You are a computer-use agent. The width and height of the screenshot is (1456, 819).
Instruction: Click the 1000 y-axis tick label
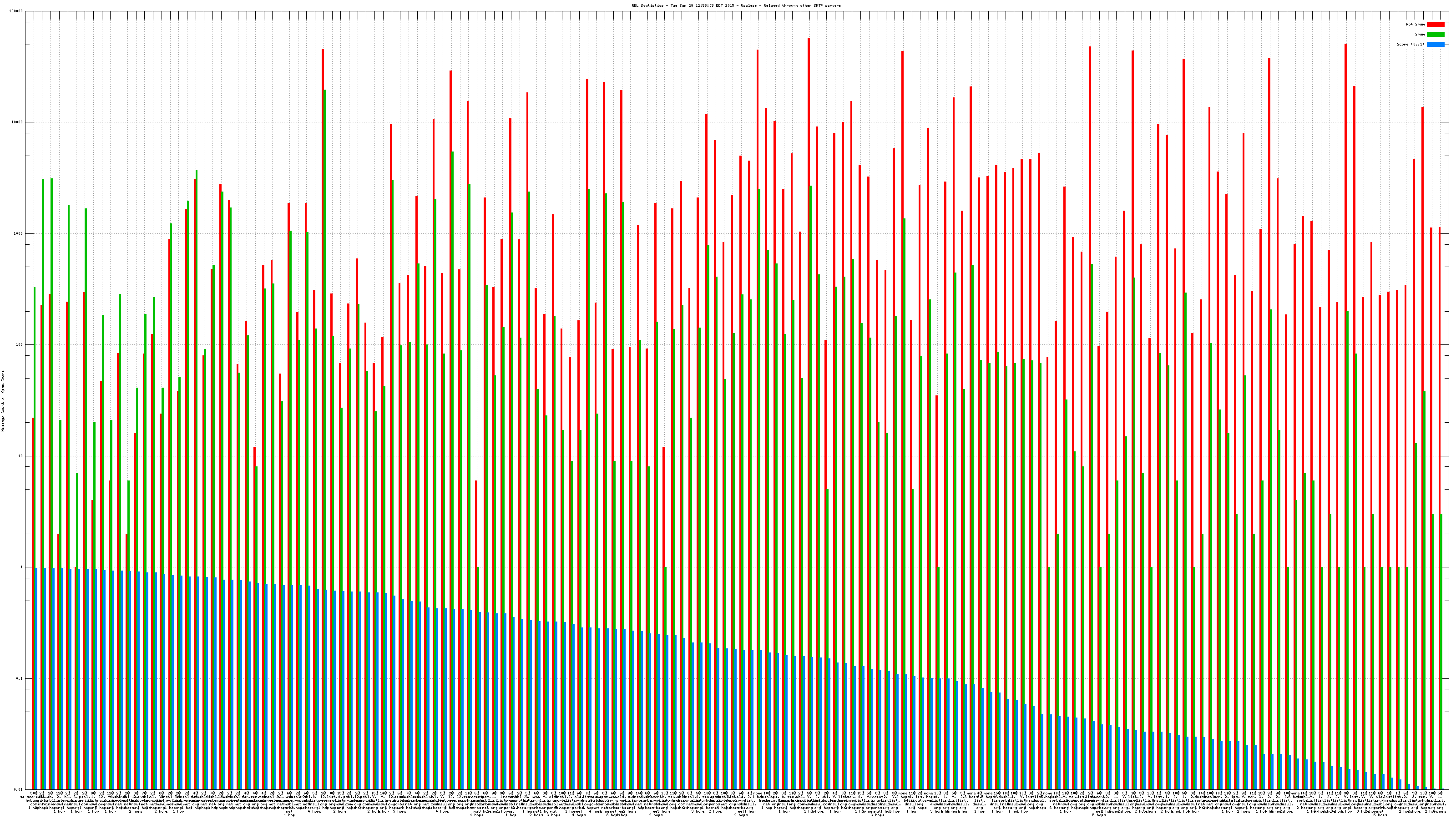[19, 233]
